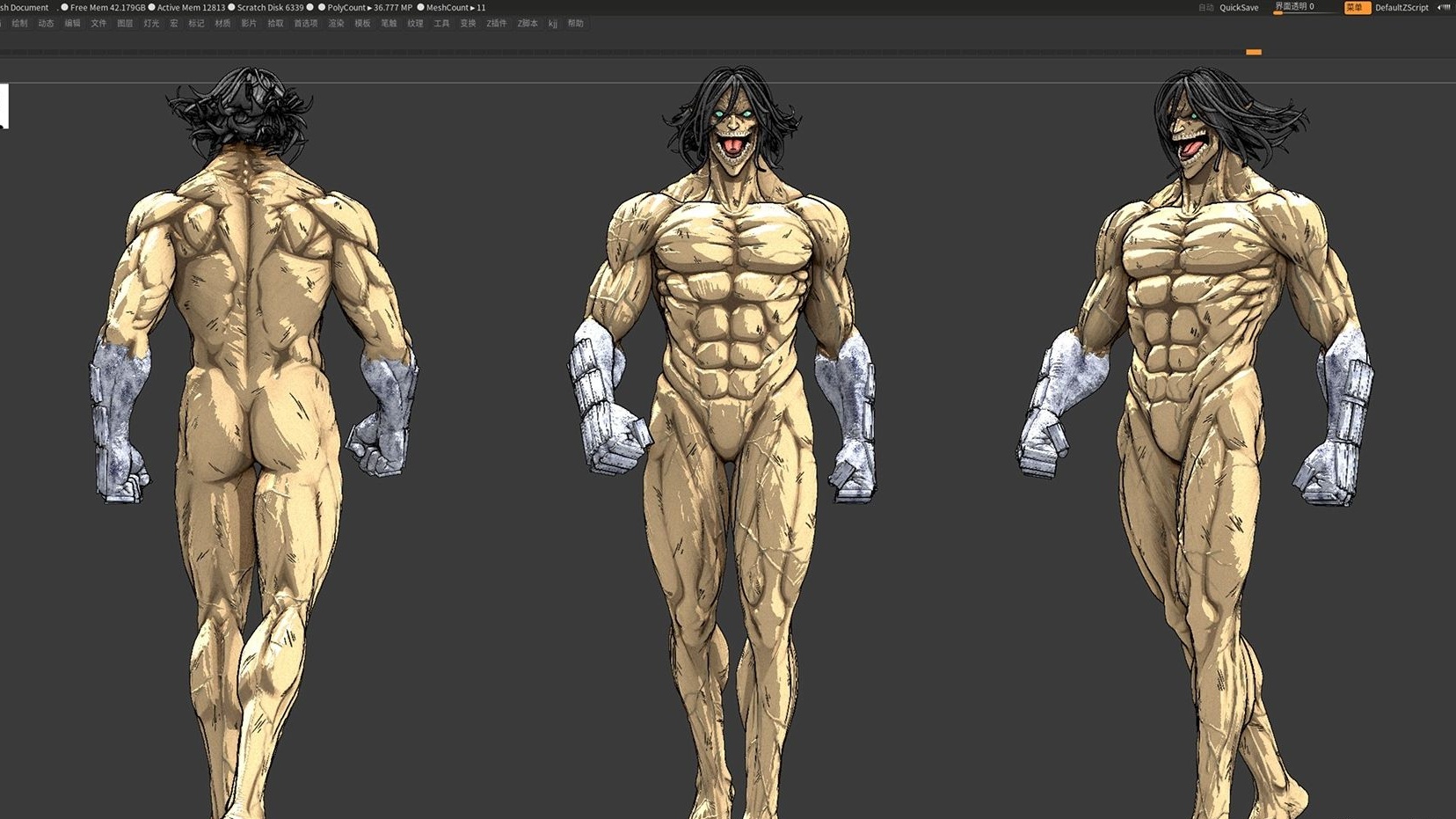Screen dimensions: 1456x819
Task: Open the 纹理 (Texture) menu
Action: [415, 24]
